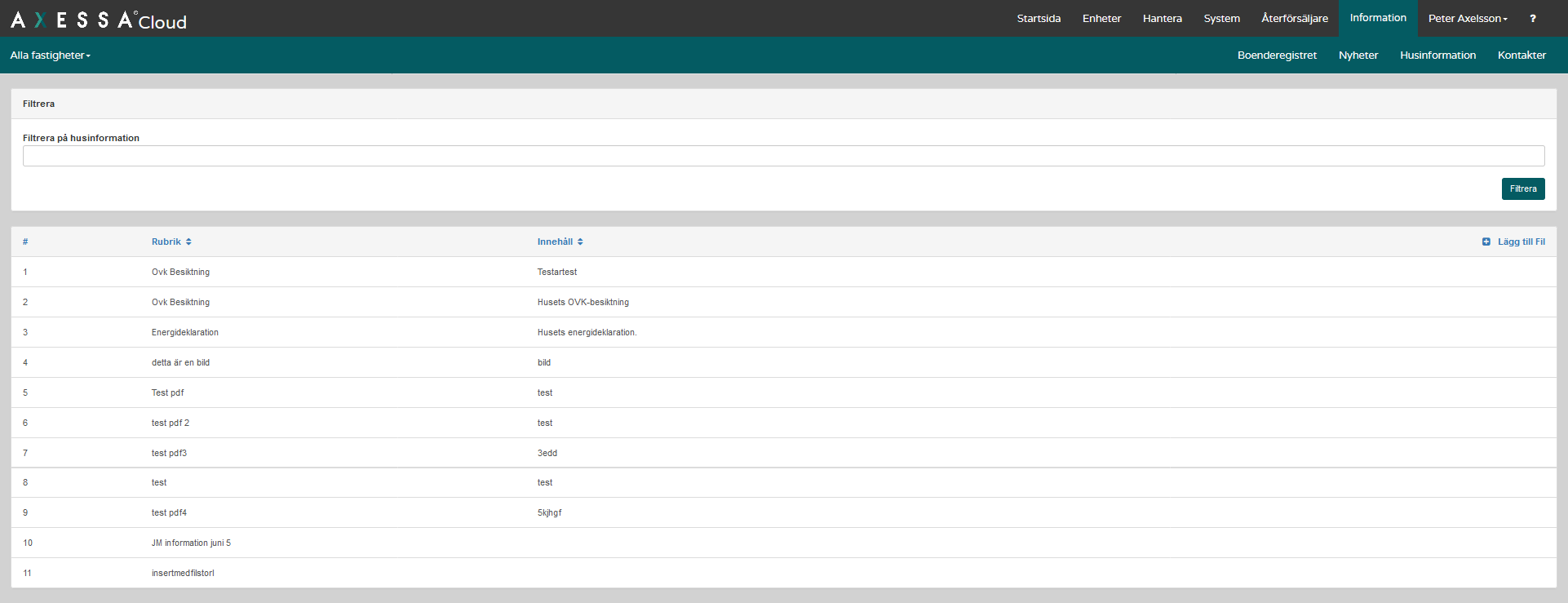Click the '5kjhgf' content cell
This screenshot has width=1568, height=603.
click(x=550, y=512)
